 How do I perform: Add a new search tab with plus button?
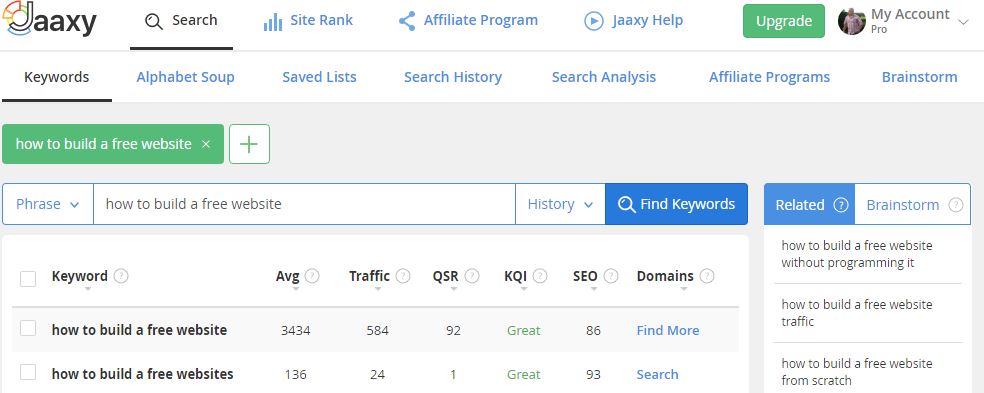pyautogui.click(x=249, y=144)
